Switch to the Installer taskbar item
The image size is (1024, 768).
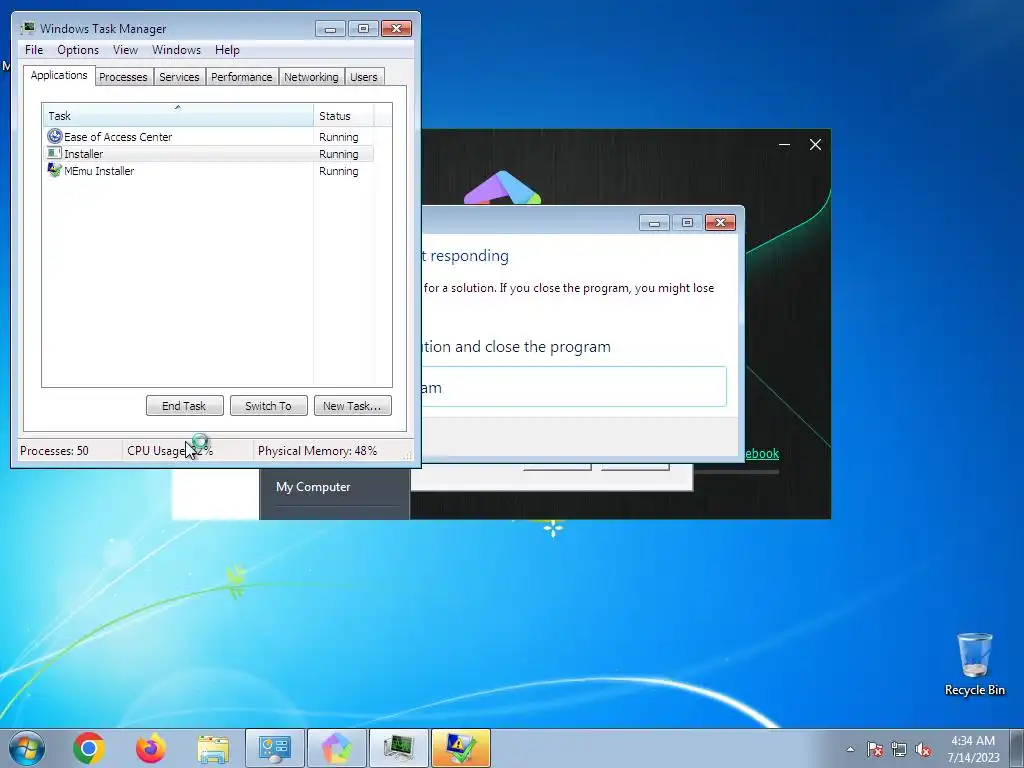(461, 748)
